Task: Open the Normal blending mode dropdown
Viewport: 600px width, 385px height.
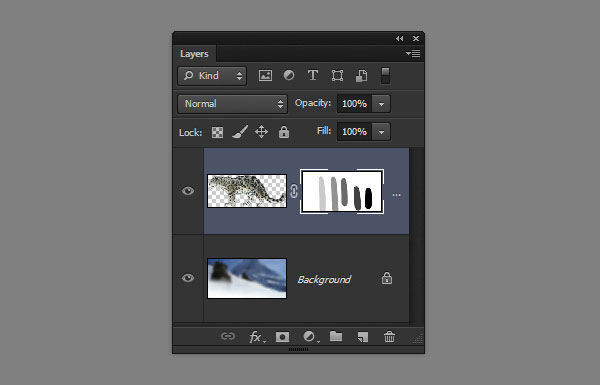Action: pos(232,104)
